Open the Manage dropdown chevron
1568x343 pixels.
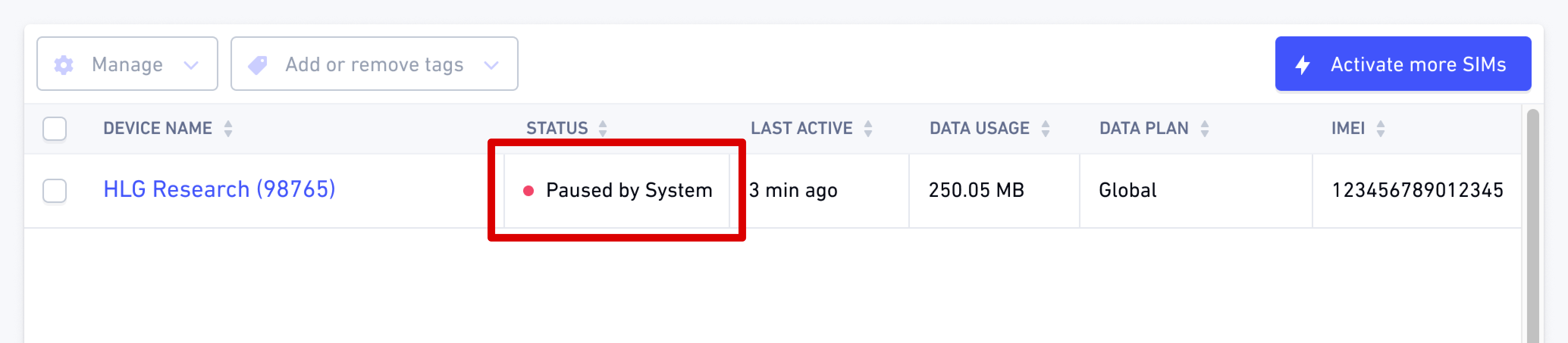pos(191,65)
